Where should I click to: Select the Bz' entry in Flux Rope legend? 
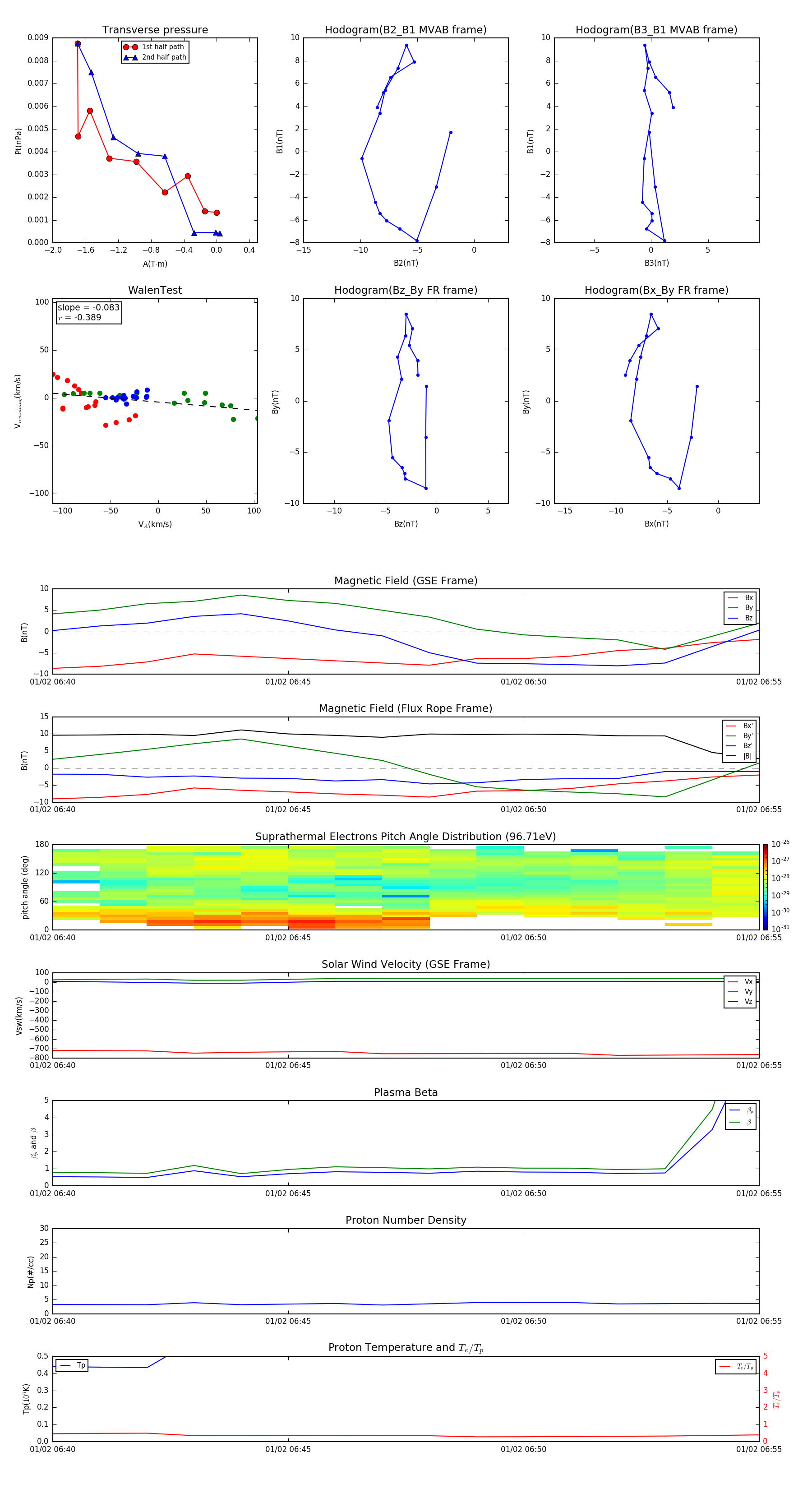click(x=740, y=746)
